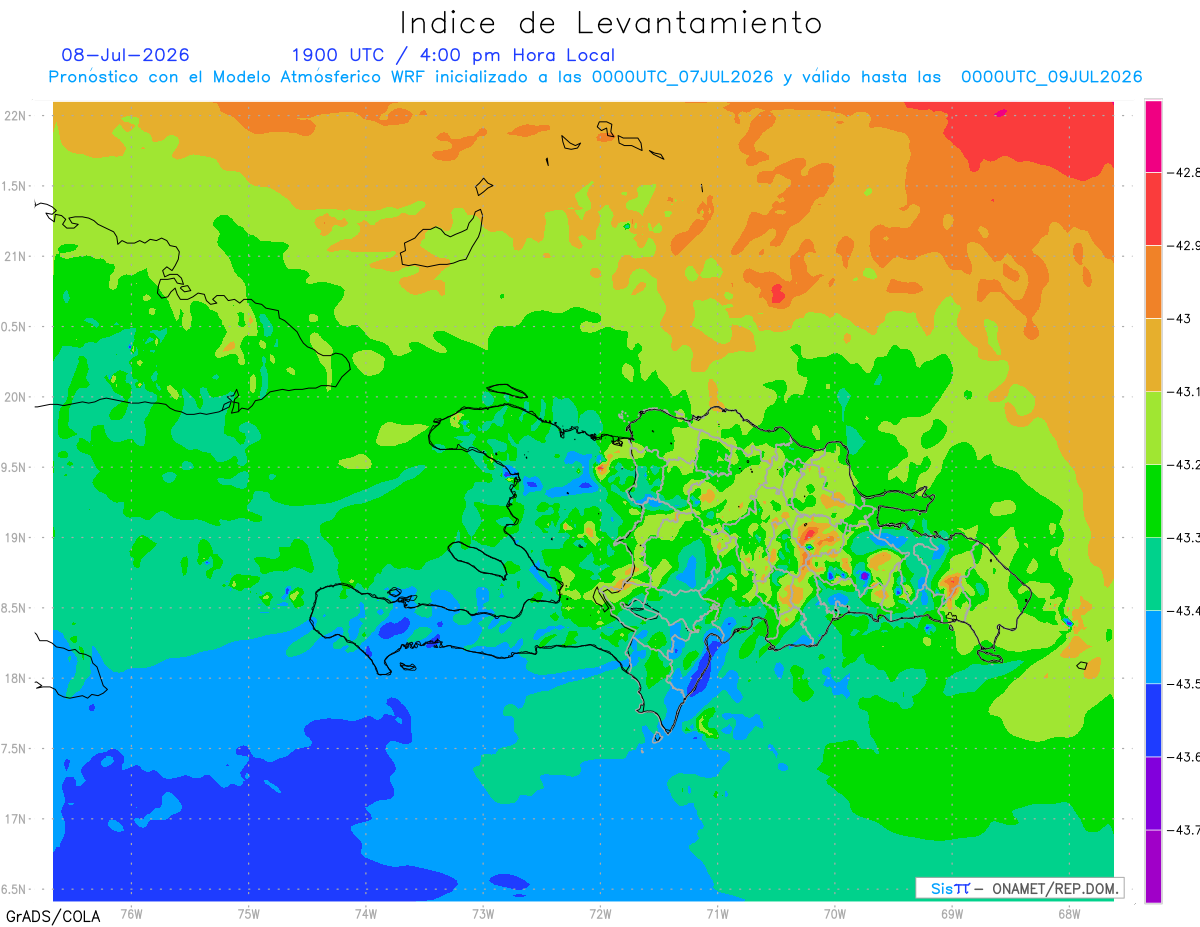Pick the yellow-green legend swatch between -43.1 and -43.2
Screen dimensions: 1200x927
1153,428
